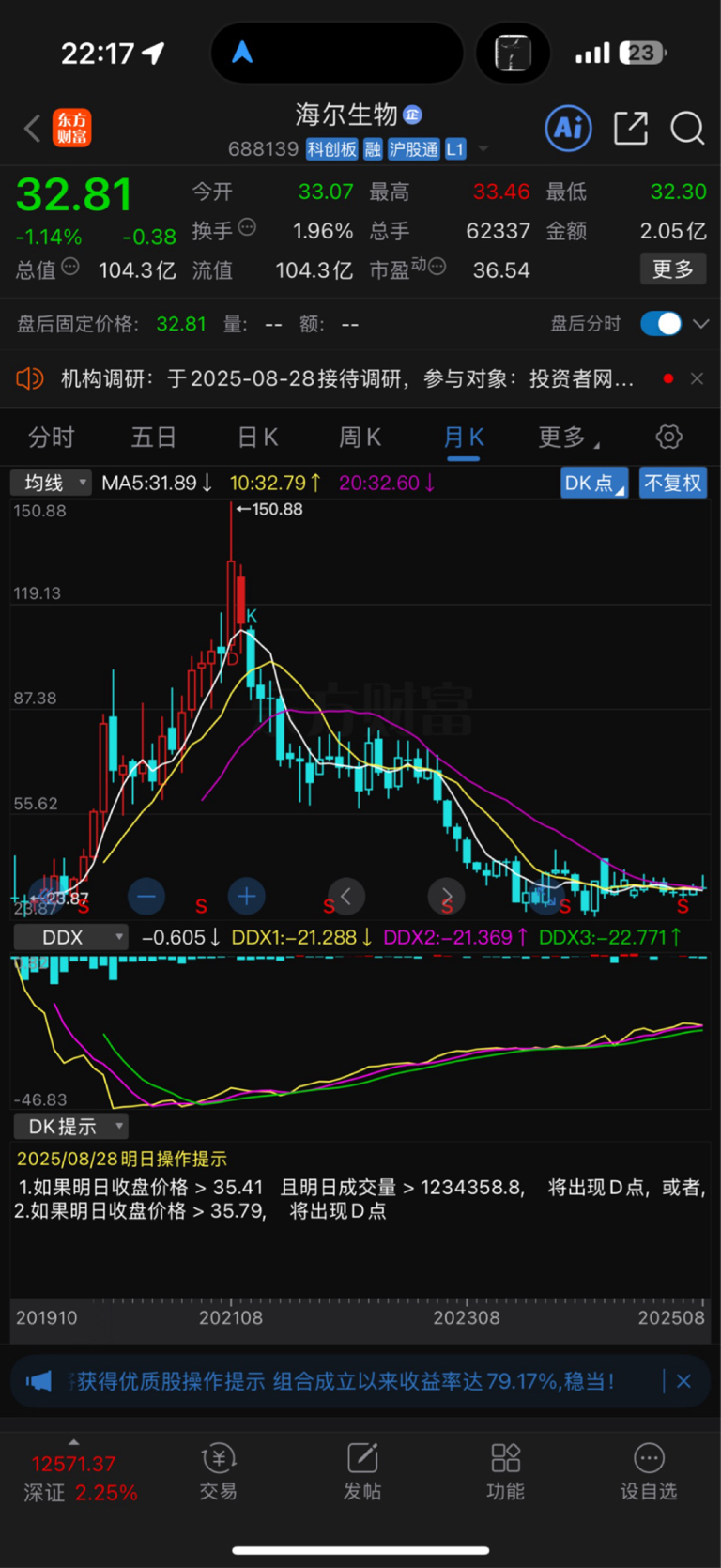Tap the megaphone icon in promo banner
This screenshot has height=1568, width=721.
pyautogui.click(x=38, y=1381)
